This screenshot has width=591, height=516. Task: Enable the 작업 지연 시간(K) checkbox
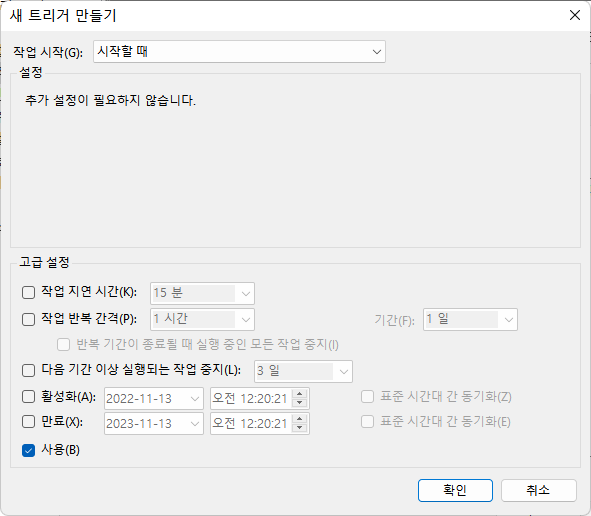point(28,292)
